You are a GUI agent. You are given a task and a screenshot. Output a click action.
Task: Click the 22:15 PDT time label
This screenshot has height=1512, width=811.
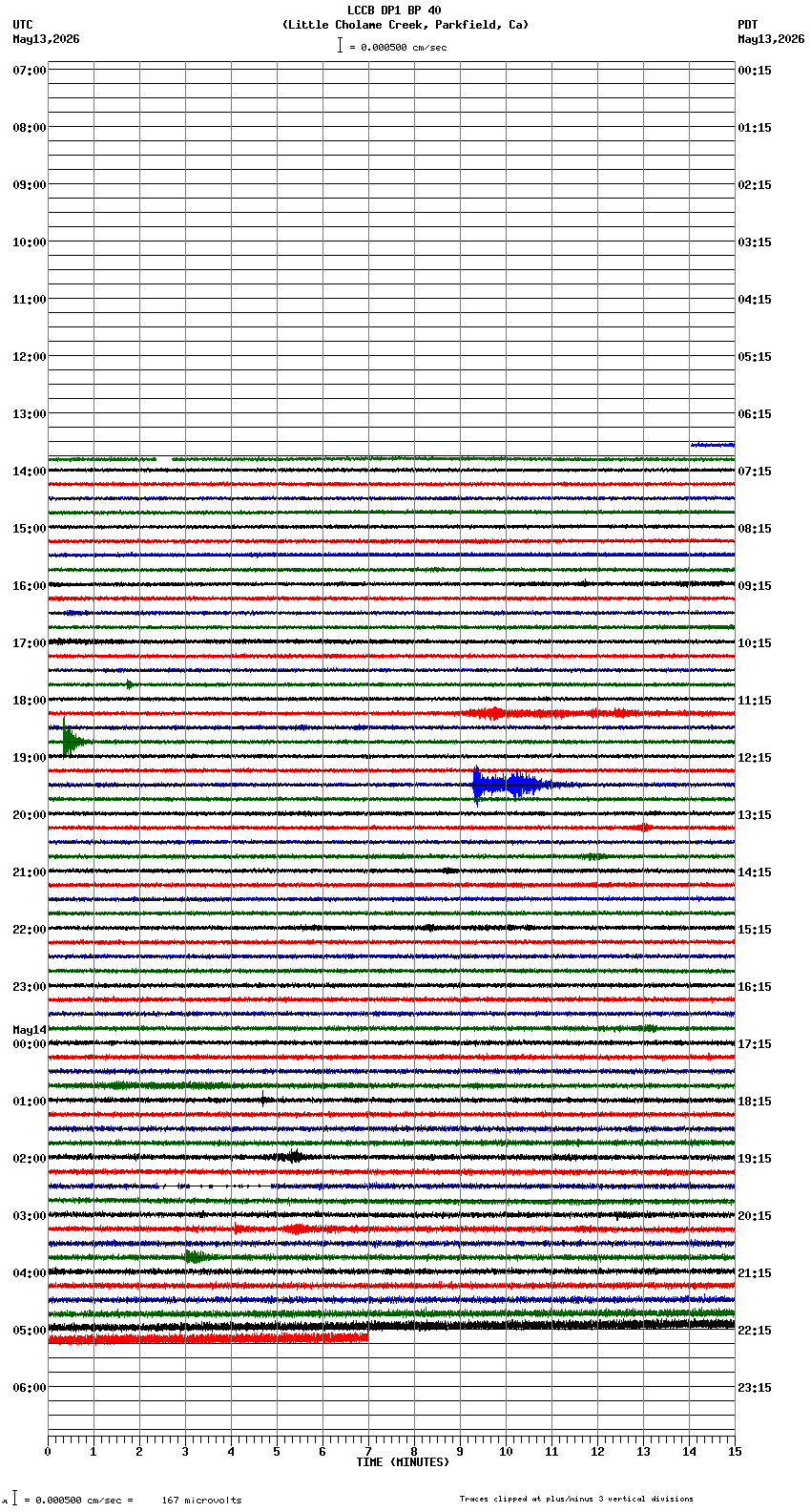755,1331
